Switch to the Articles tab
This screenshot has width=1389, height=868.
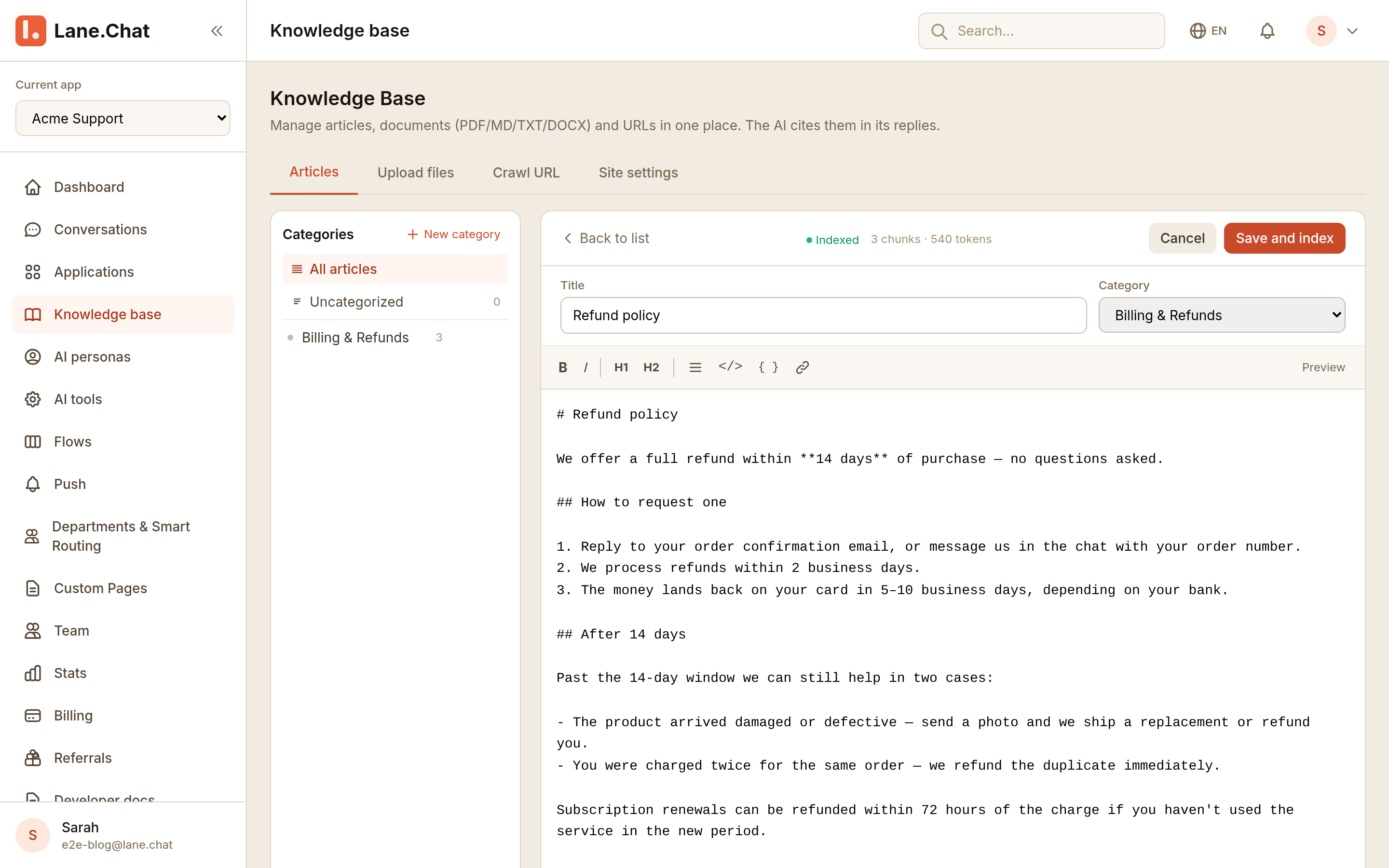click(x=314, y=172)
